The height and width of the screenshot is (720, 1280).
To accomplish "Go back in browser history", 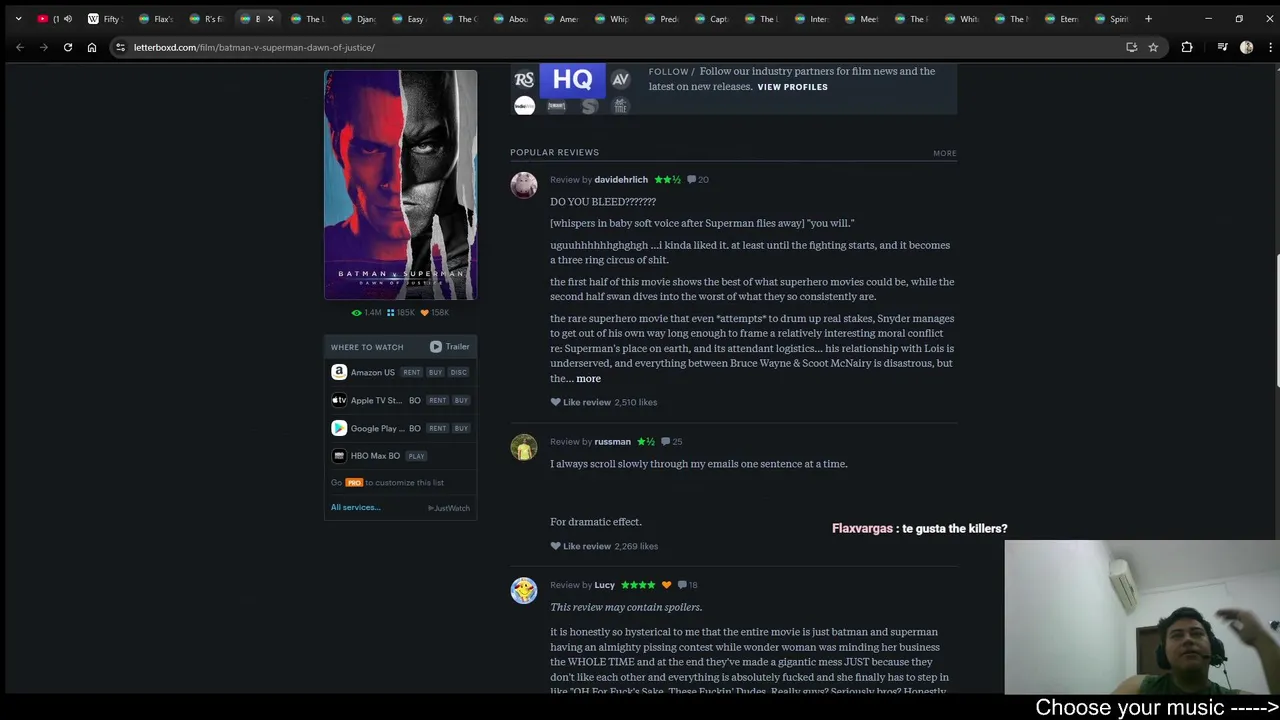I will [x=20, y=47].
